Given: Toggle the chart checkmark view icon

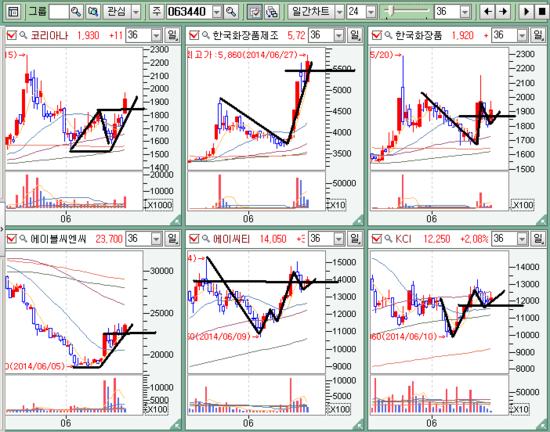Looking at the screenshot, I should pos(254,12).
